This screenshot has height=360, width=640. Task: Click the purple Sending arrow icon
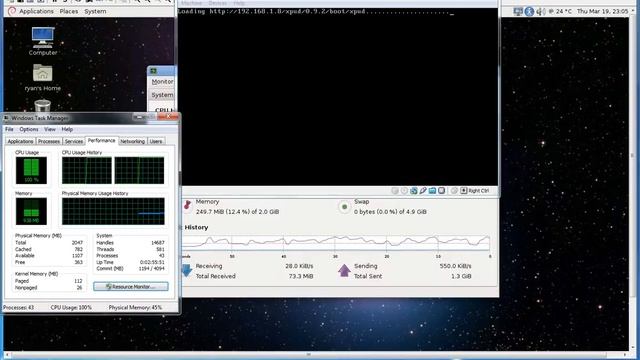tap(344, 270)
